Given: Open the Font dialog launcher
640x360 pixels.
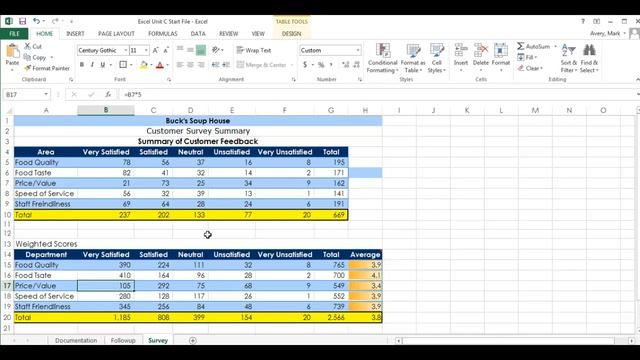Looking at the screenshot, I should (169, 80).
